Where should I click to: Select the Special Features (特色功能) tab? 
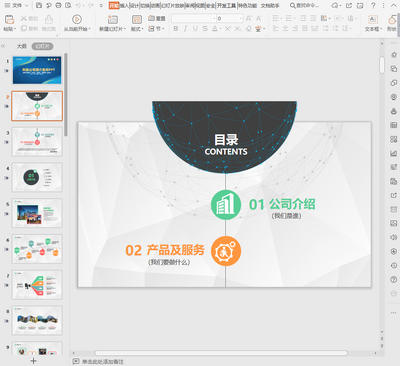247,5
